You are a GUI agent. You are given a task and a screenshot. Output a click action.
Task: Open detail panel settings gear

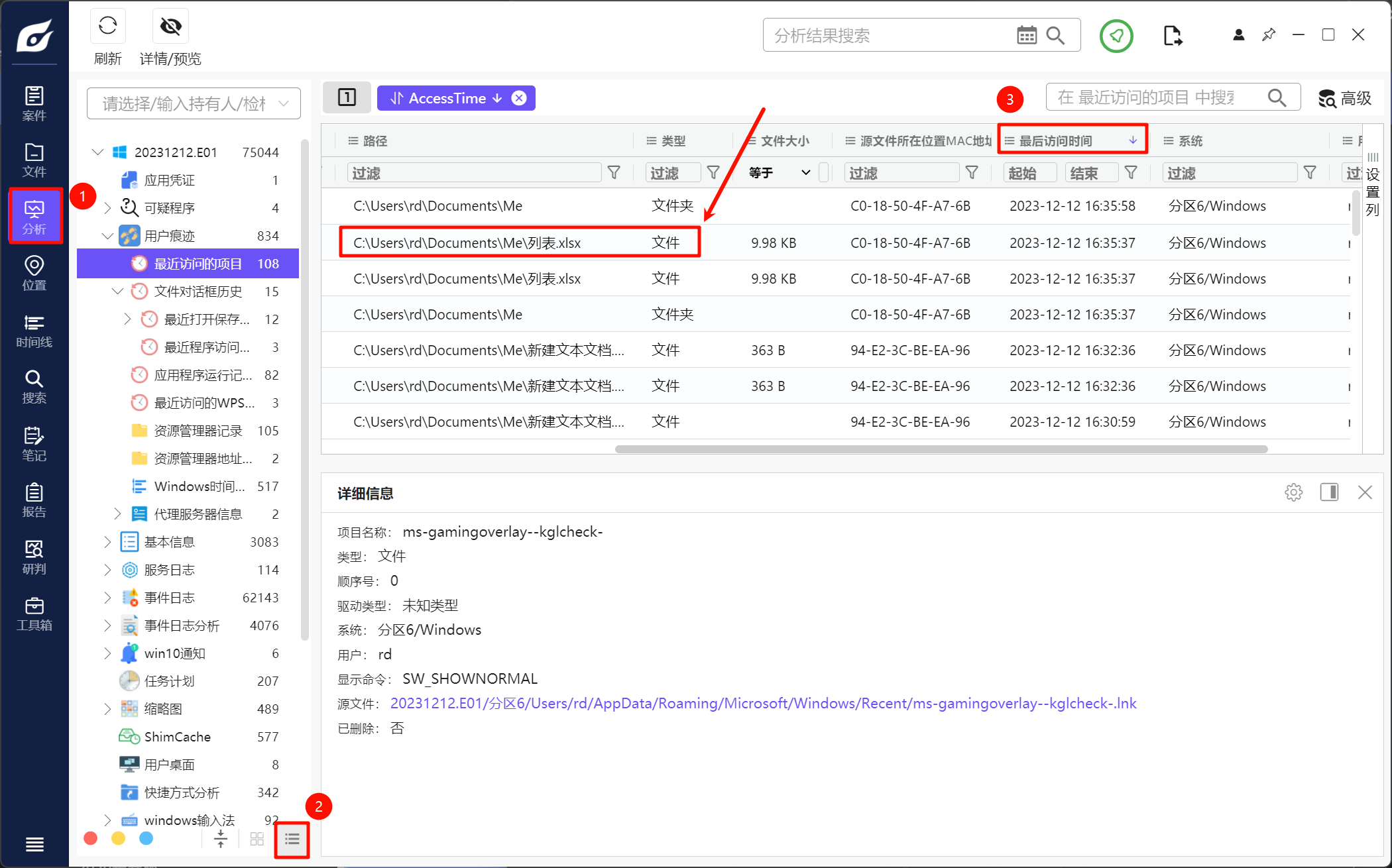[1293, 492]
